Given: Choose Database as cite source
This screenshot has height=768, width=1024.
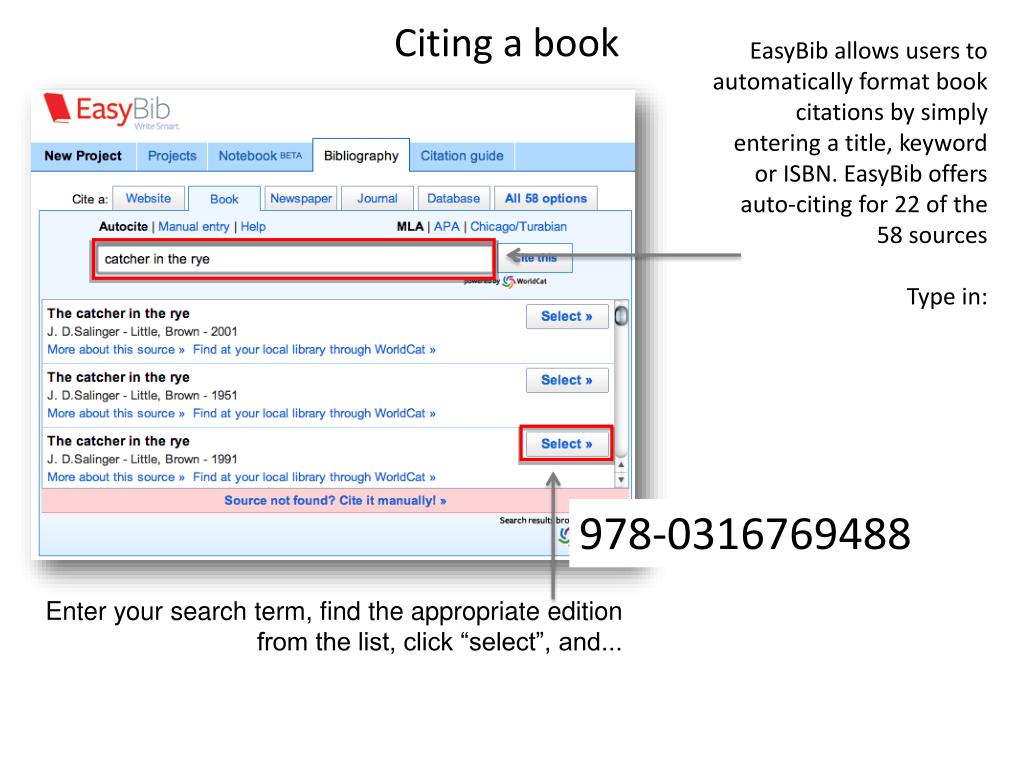Looking at the screenshot, I should tap(453, 199).
